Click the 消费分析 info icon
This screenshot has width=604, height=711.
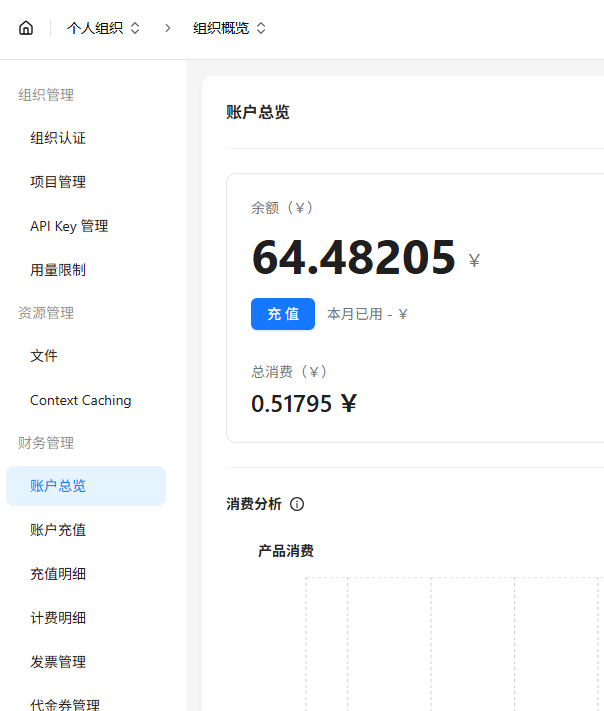click(297, 504)
